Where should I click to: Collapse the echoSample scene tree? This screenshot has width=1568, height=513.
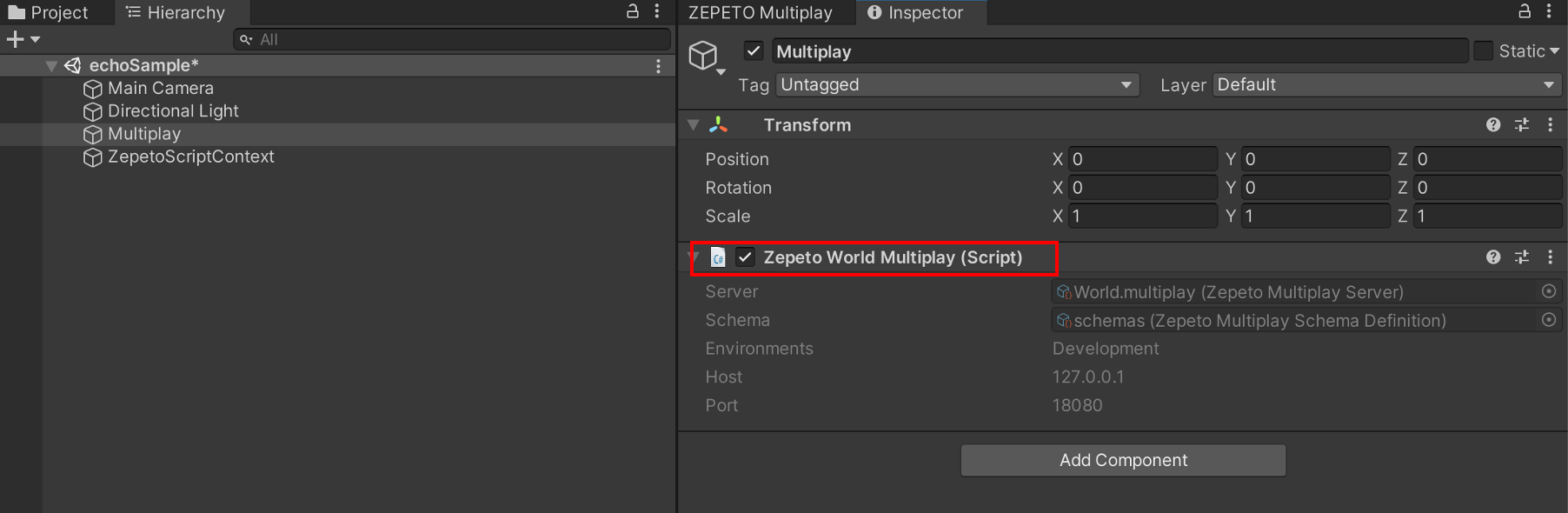click(51, 66)
